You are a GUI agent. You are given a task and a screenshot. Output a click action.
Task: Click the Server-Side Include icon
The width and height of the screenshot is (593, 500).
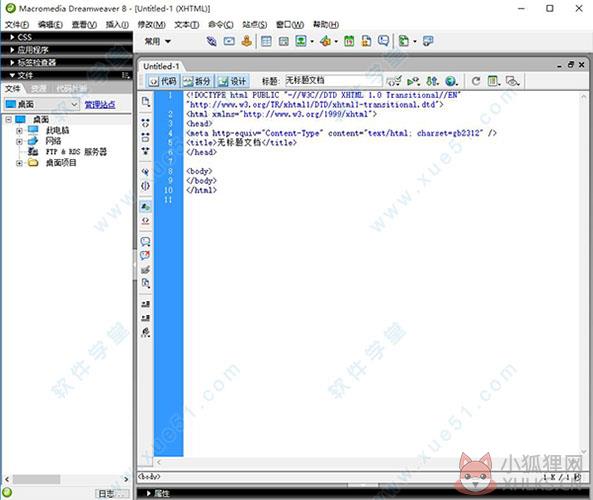(366, 41)
